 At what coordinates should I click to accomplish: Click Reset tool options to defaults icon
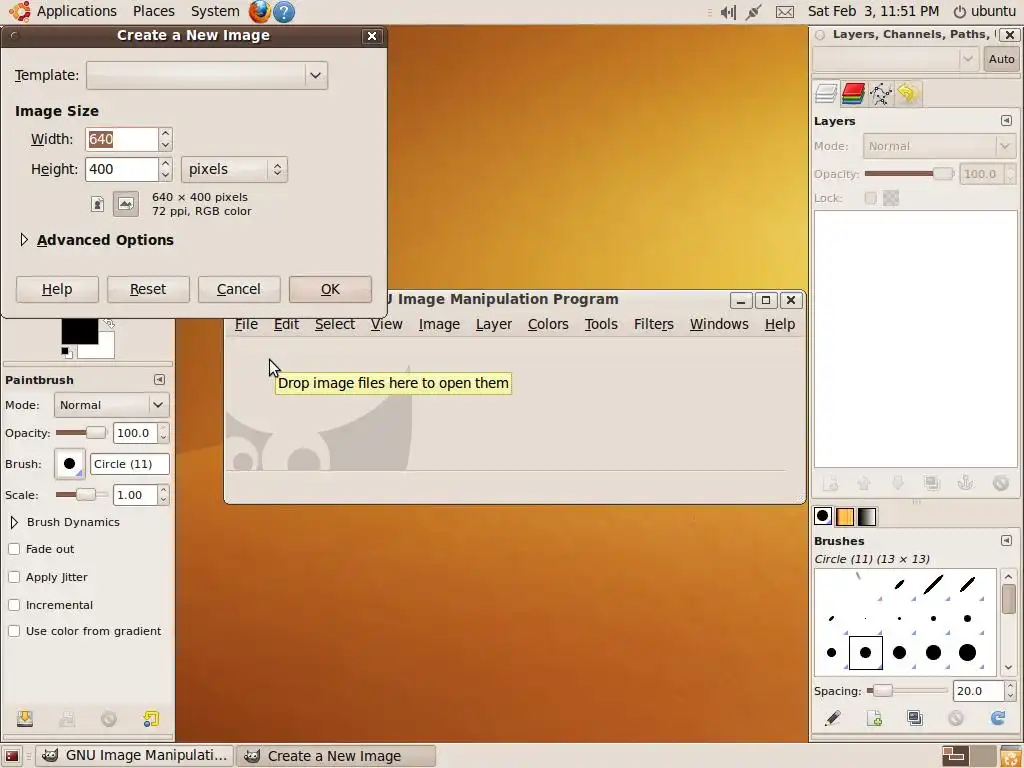click(x=151, y=719)
